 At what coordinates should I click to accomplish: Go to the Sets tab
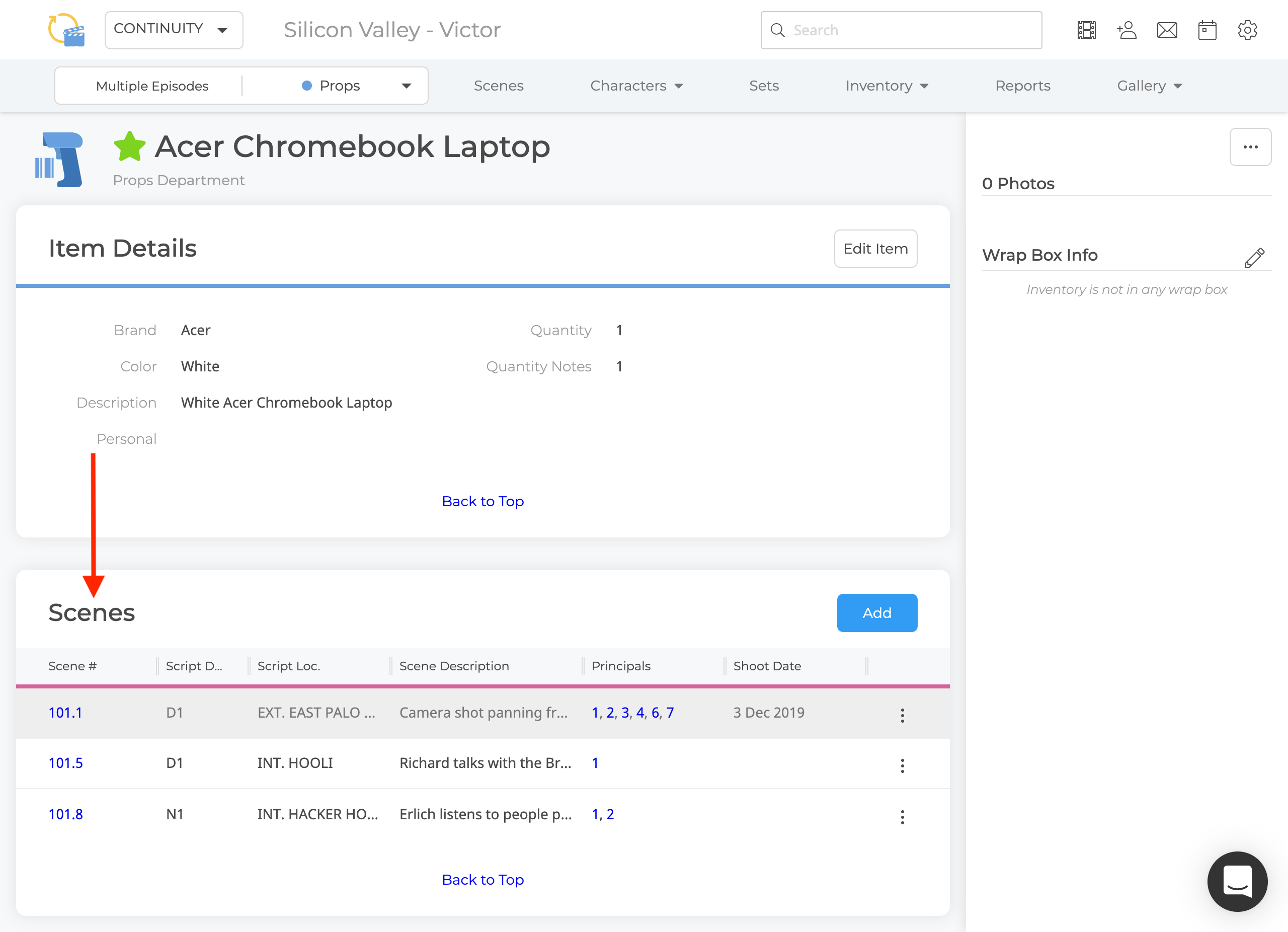(x=764, y=86)
